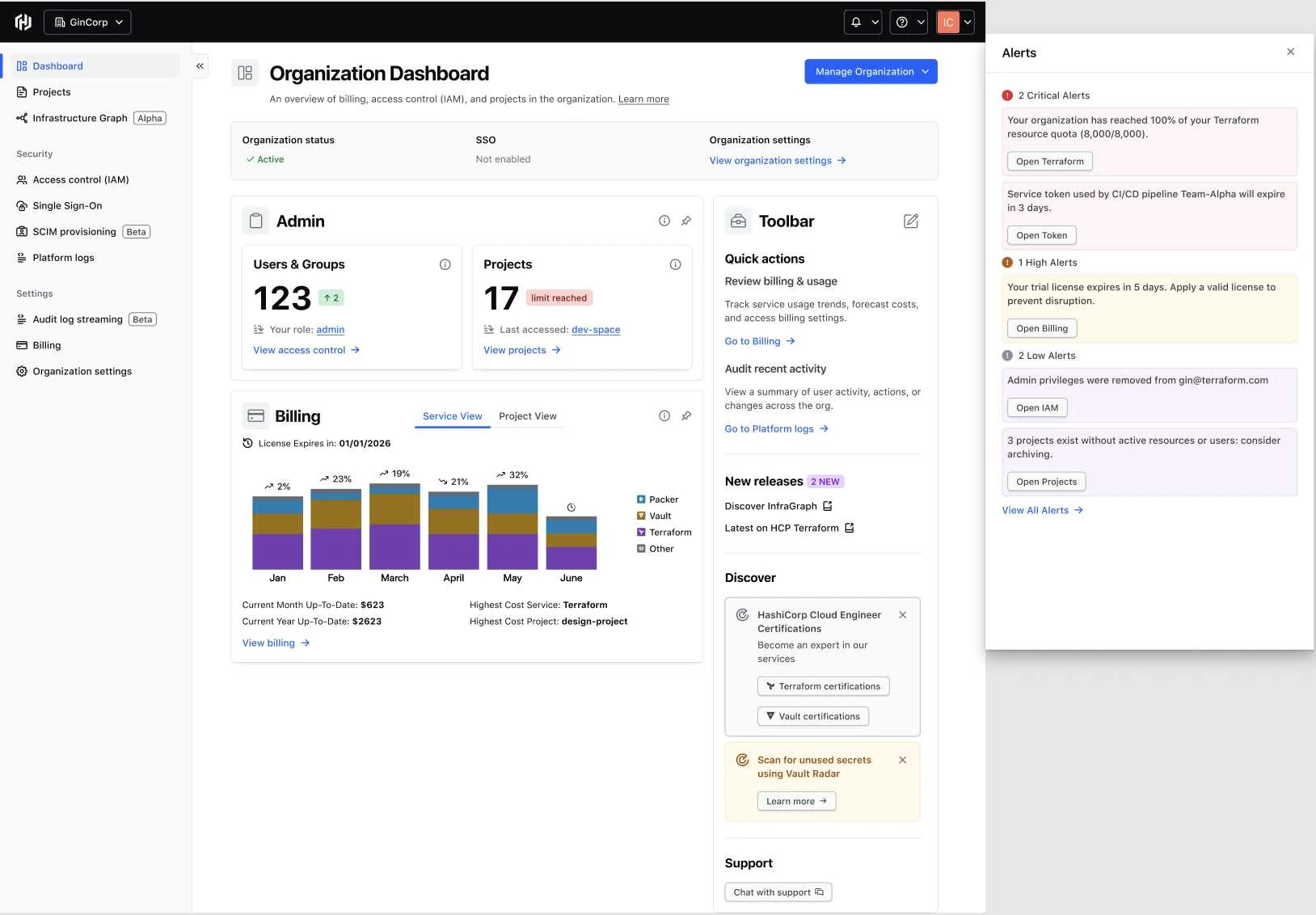This screenshot has width=1316, height=915.
Task: Select the Service View tab
Action: pos(453,416)
